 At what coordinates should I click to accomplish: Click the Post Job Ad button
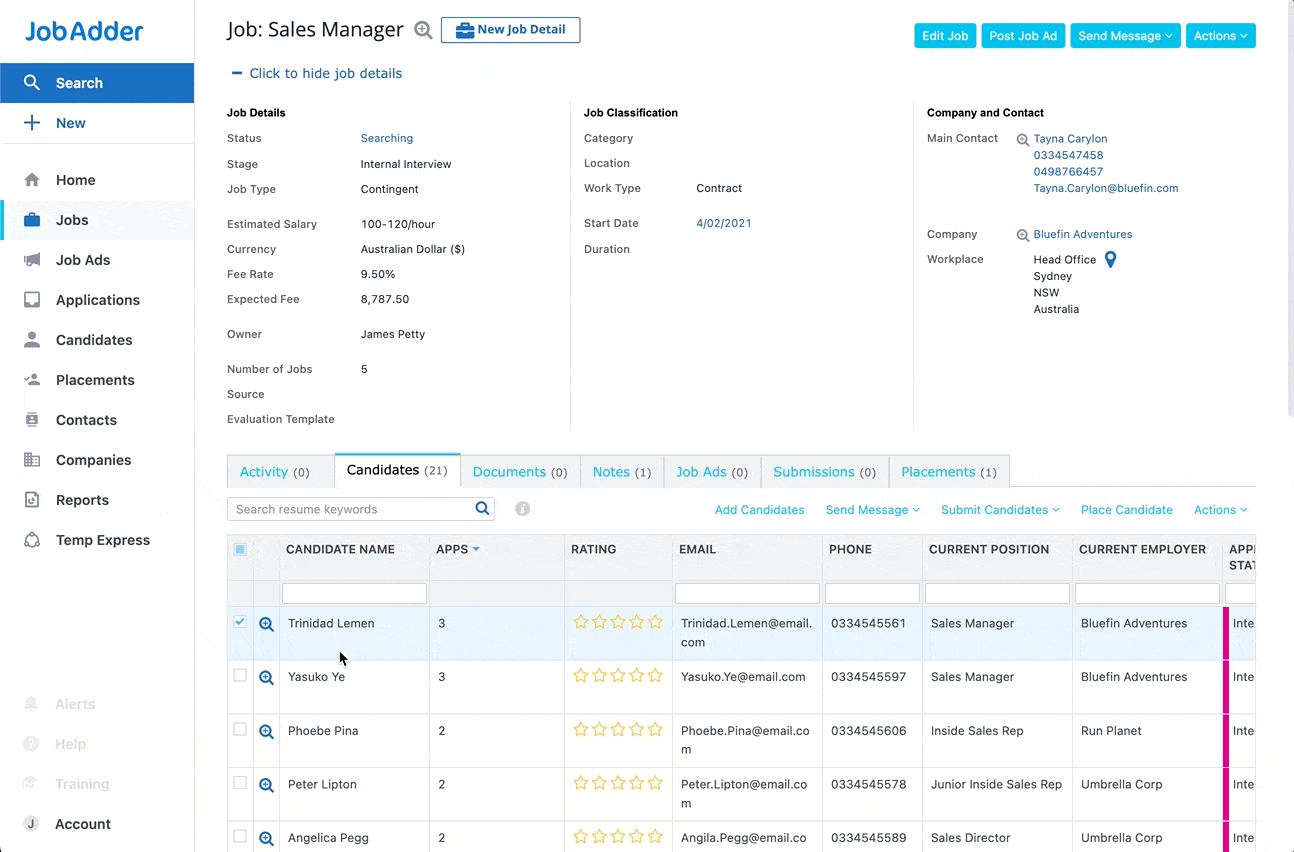click(x=1023, y=36)
